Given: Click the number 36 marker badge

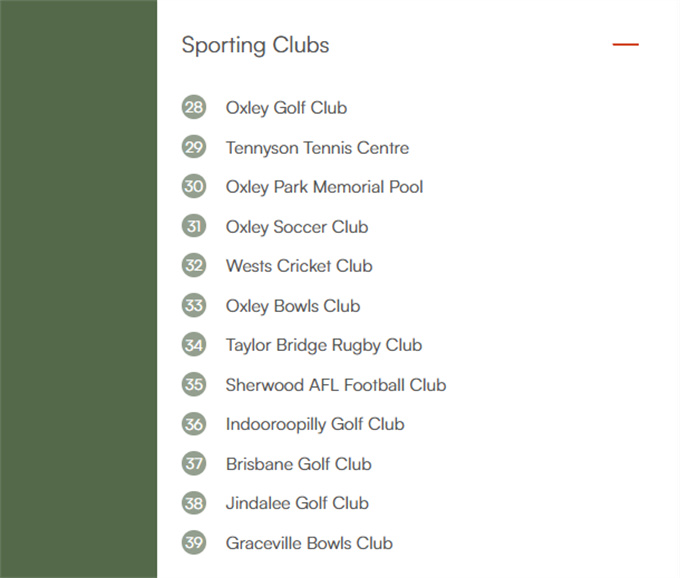Looking at the screenshot, I should pyautogui.click(x=194, y=424).
